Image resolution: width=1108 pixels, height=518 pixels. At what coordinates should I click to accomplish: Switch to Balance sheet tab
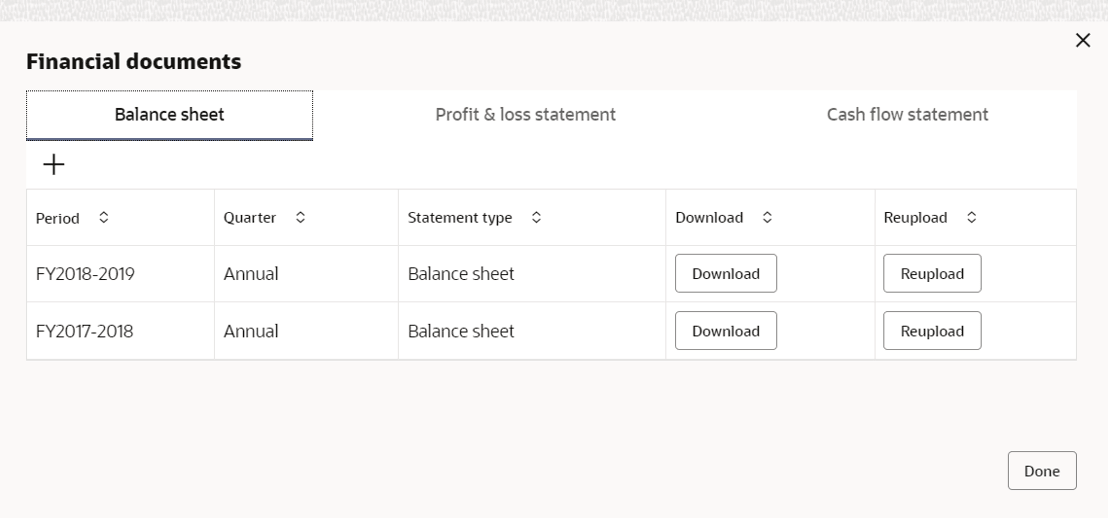click(x=170, y=115)
